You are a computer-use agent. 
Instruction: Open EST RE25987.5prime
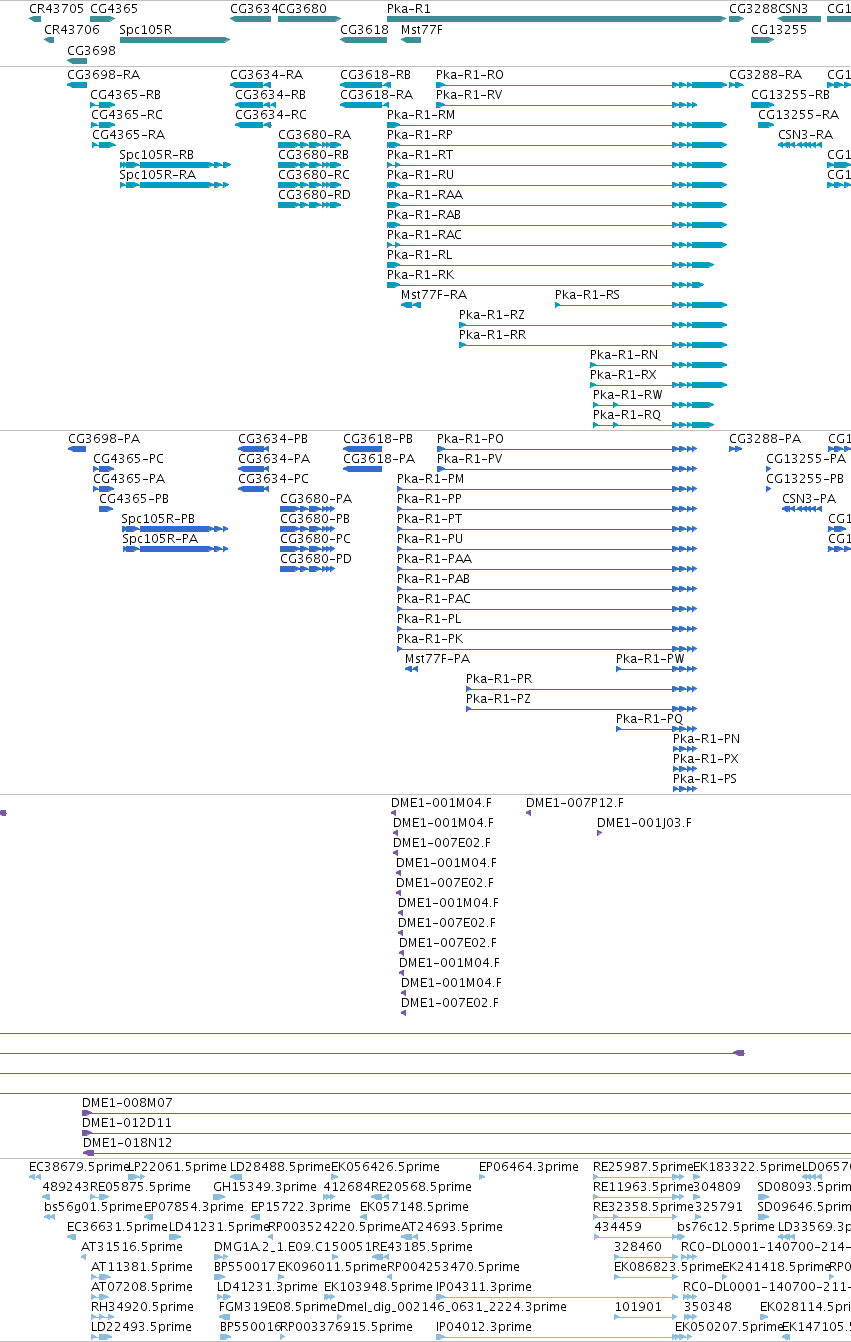tap(643, 1166)
